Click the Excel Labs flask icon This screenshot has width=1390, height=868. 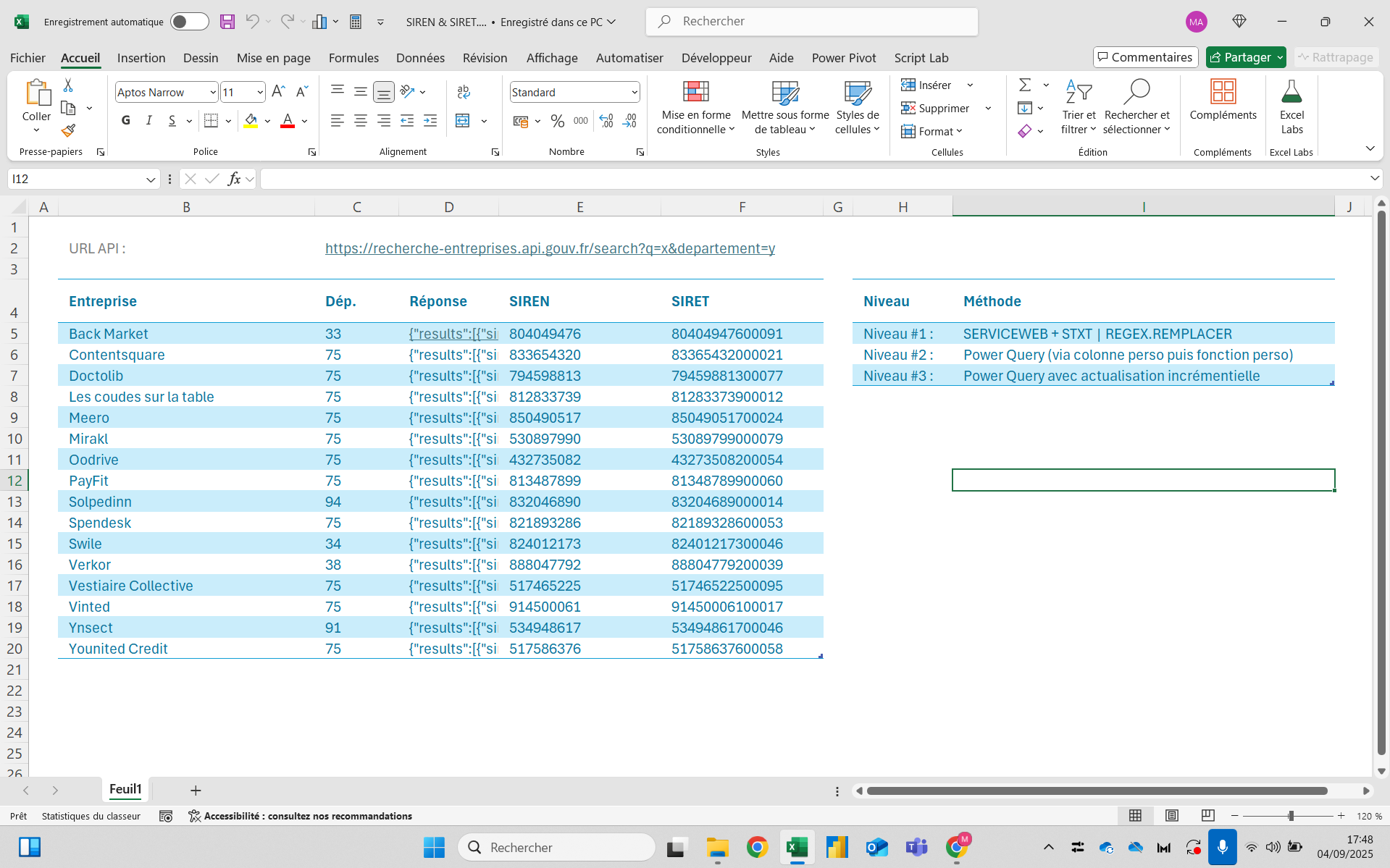(x=1291, y=92)
